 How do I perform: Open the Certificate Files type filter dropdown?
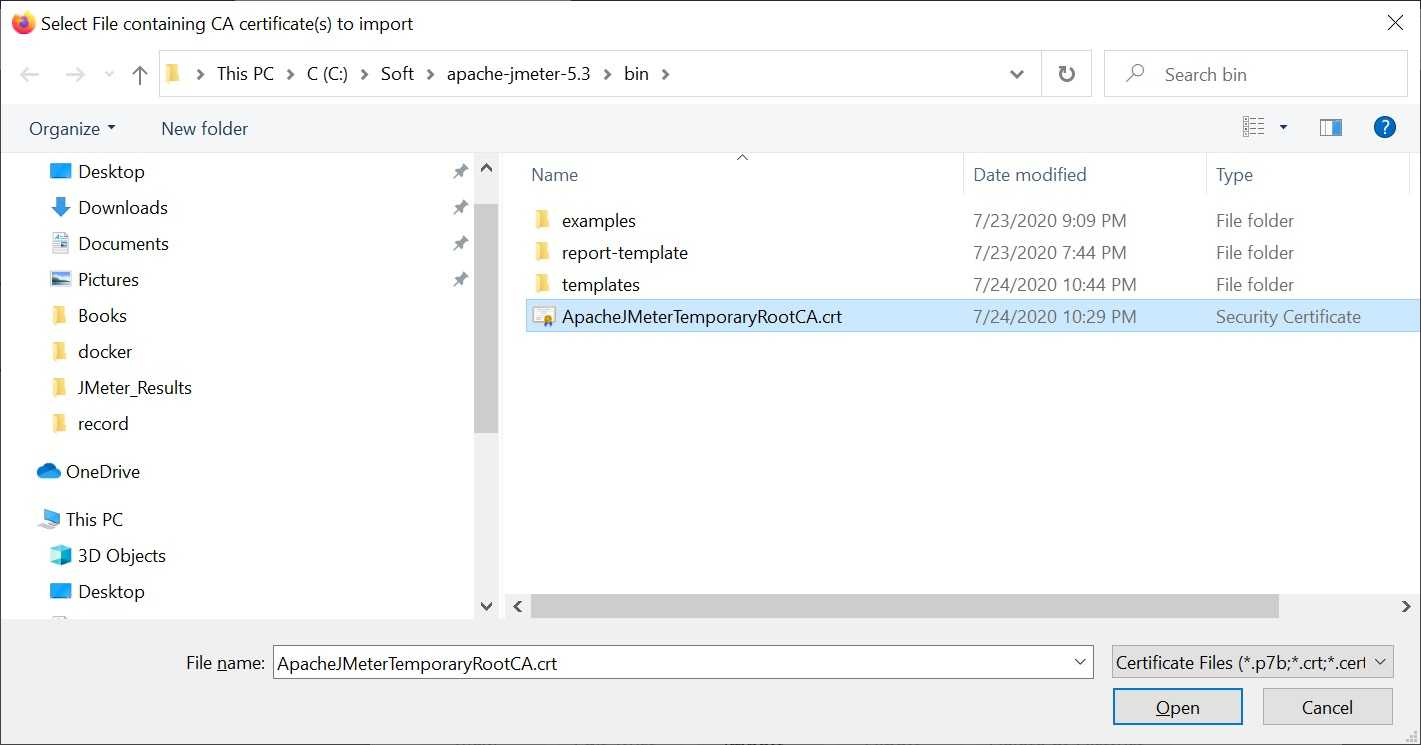[x=1252, y=662]
